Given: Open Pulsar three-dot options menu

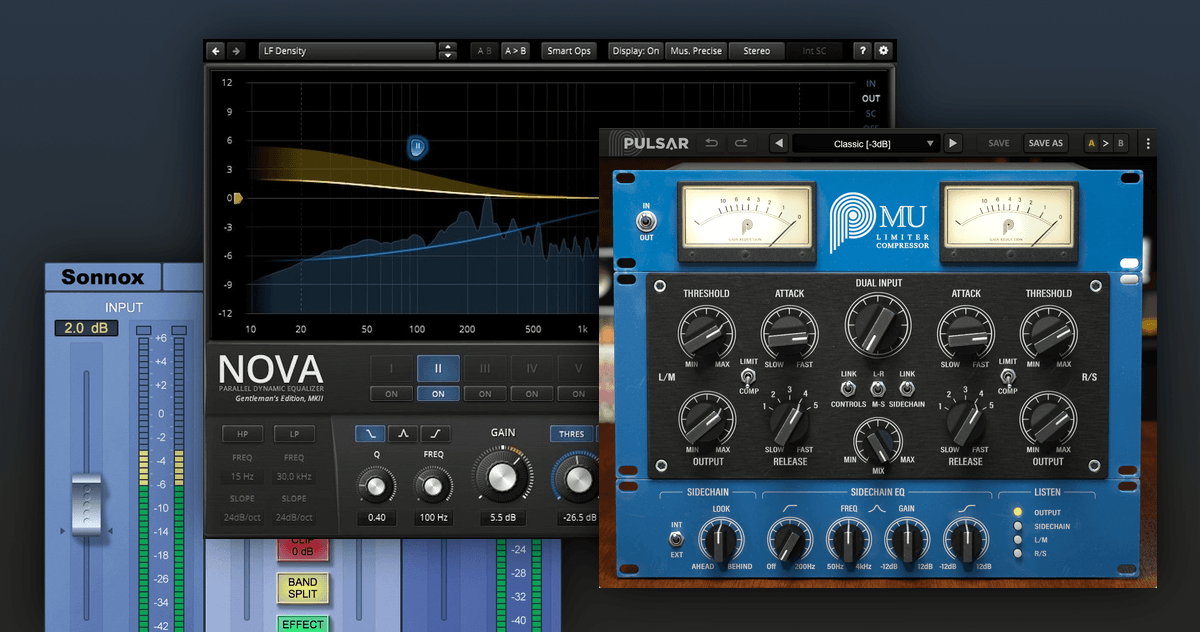Looking at the screenshot, I should click(1148, 143).
